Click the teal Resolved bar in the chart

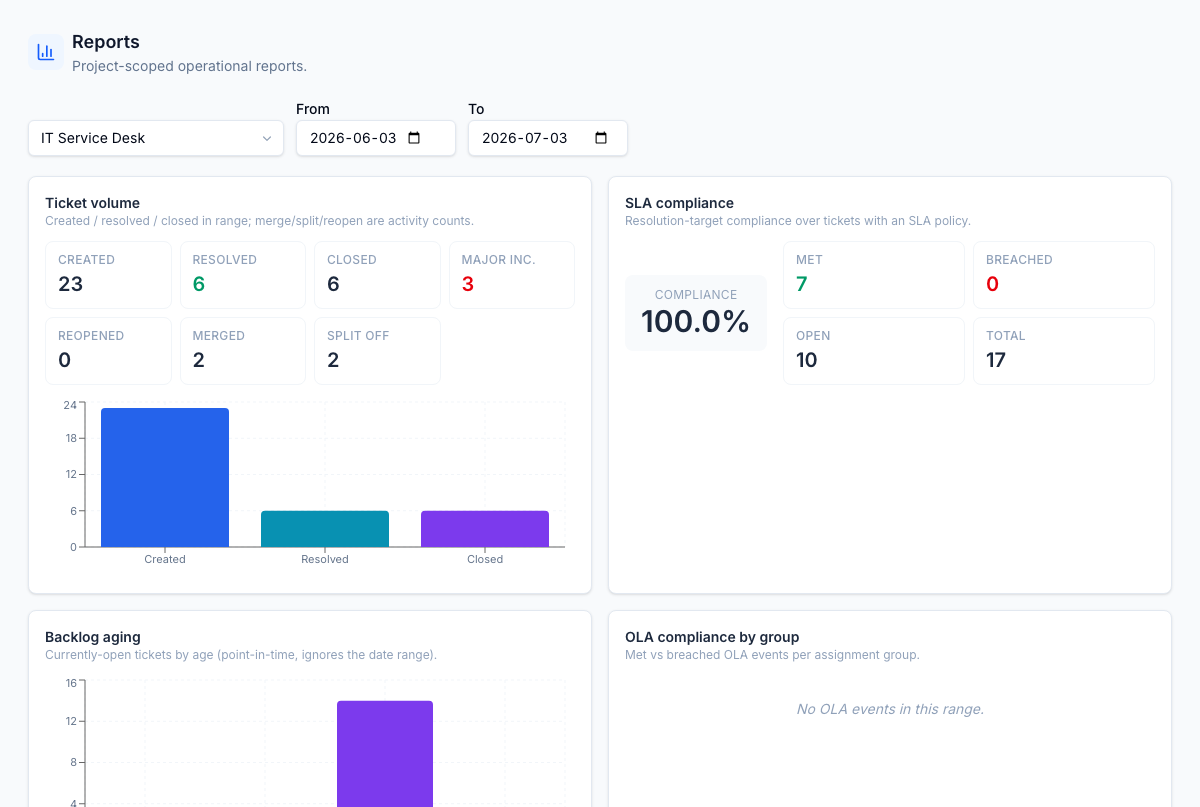[325, 529]
